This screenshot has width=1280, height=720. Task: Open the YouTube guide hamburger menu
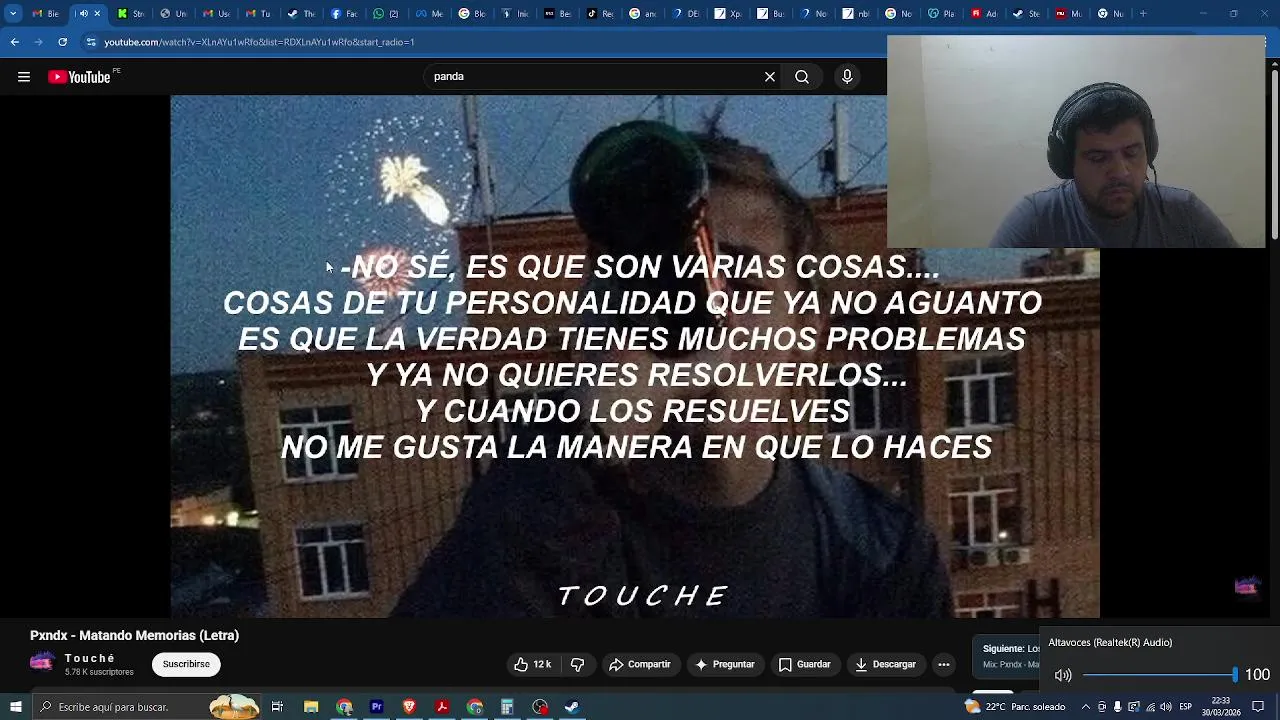[x=23, y=77]
